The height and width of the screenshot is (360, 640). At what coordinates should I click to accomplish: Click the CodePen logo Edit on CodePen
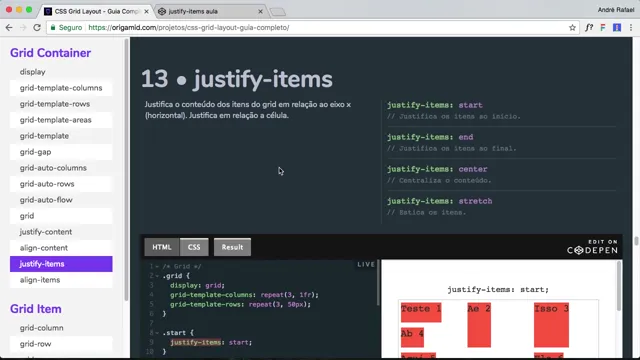(x=592, y=247)
